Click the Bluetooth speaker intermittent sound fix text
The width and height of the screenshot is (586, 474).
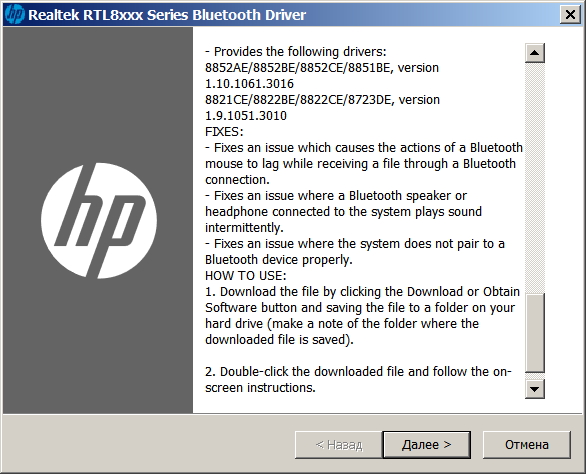click(343, 212)
